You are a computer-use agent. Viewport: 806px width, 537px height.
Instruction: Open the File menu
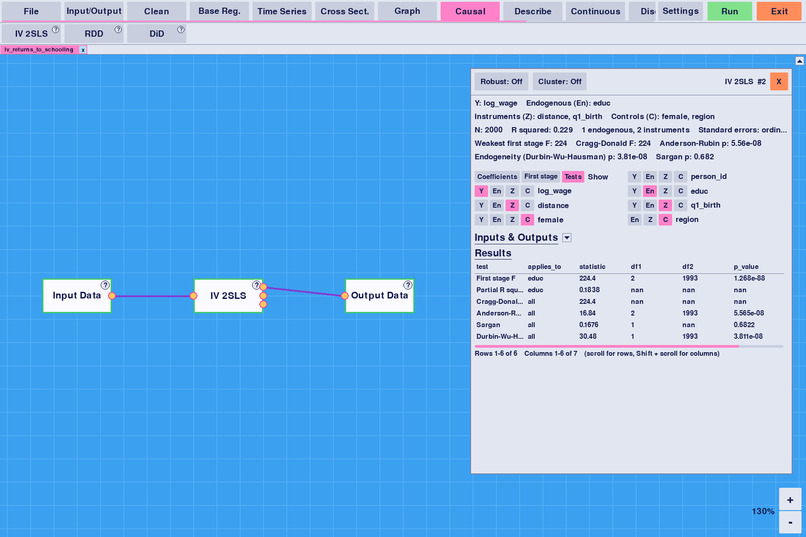click(31, 11)
